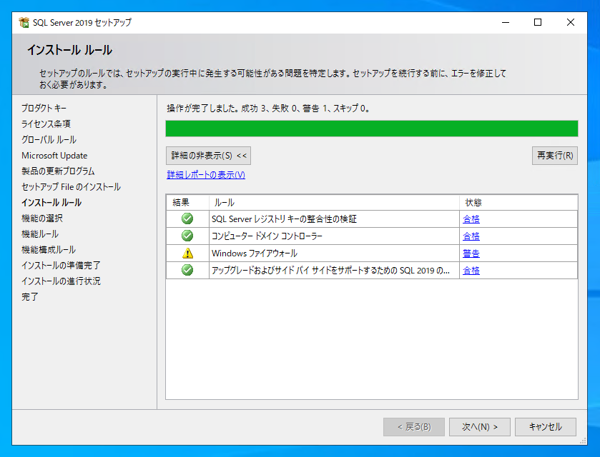Click the 結果 column header
Viewport: 600px width, 457px height.
coord(188,202)
